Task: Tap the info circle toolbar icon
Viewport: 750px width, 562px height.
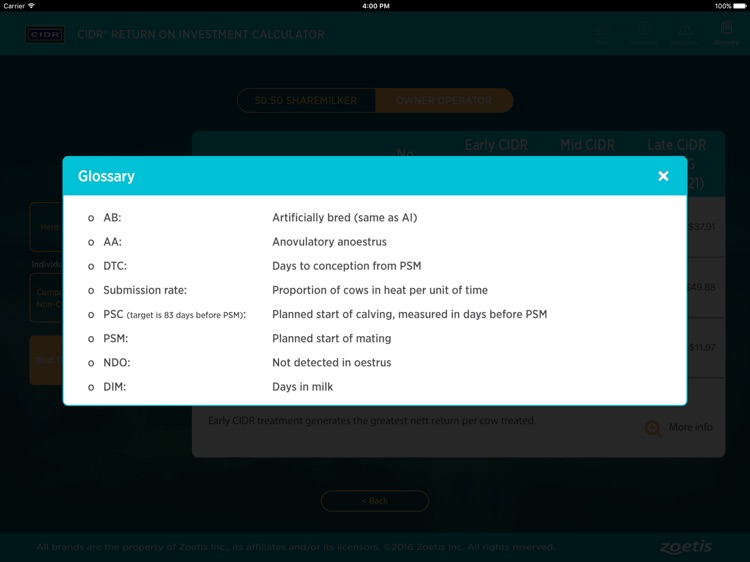Action: (643, 33)
